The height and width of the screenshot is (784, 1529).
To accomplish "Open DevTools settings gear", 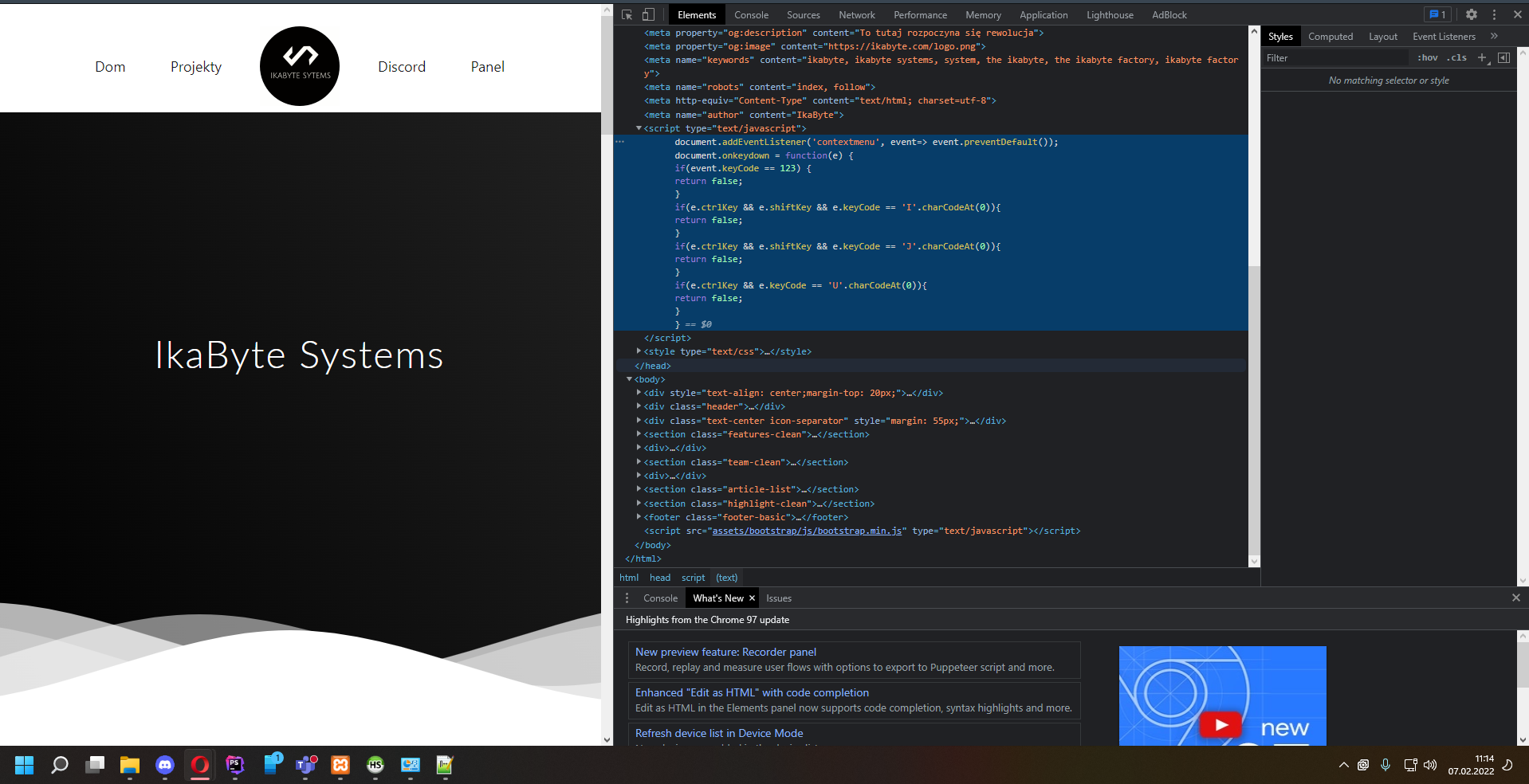I will click(1472, 14).
